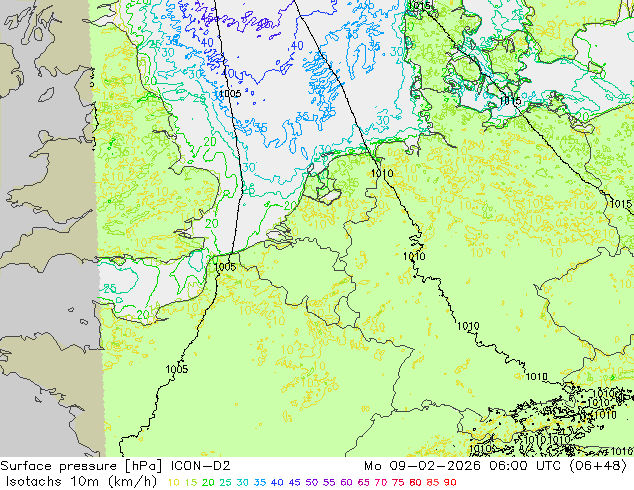
Task: Click the "(06+48)" forecast offset text
Action: [598, 466]
